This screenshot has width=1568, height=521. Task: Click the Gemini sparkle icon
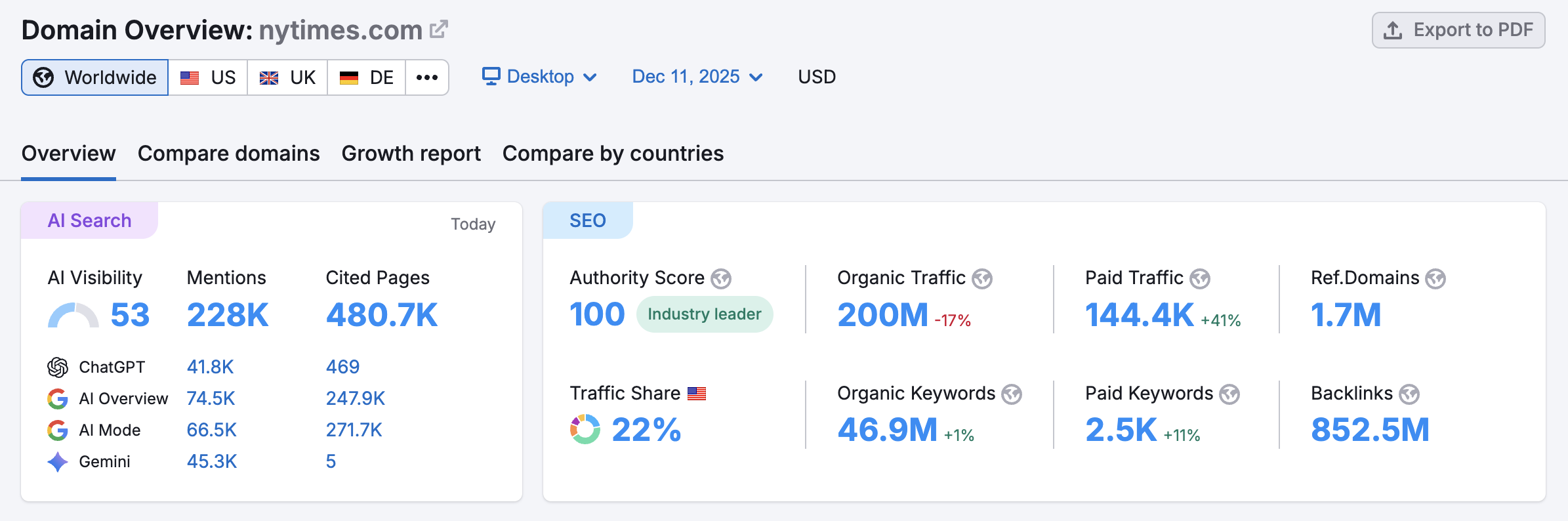click(x=58, y=462)
